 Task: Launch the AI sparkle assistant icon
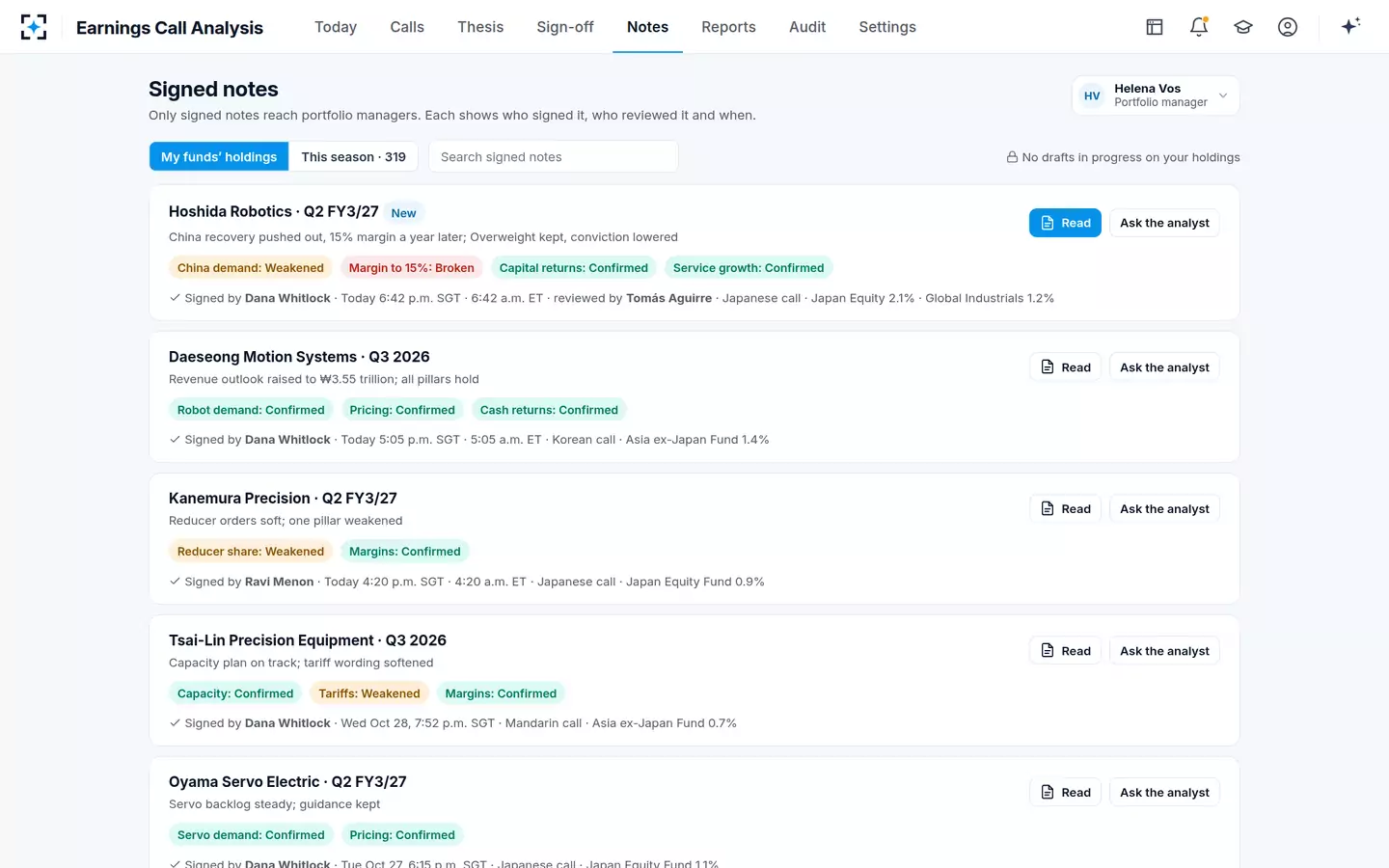coord(1350,26)
